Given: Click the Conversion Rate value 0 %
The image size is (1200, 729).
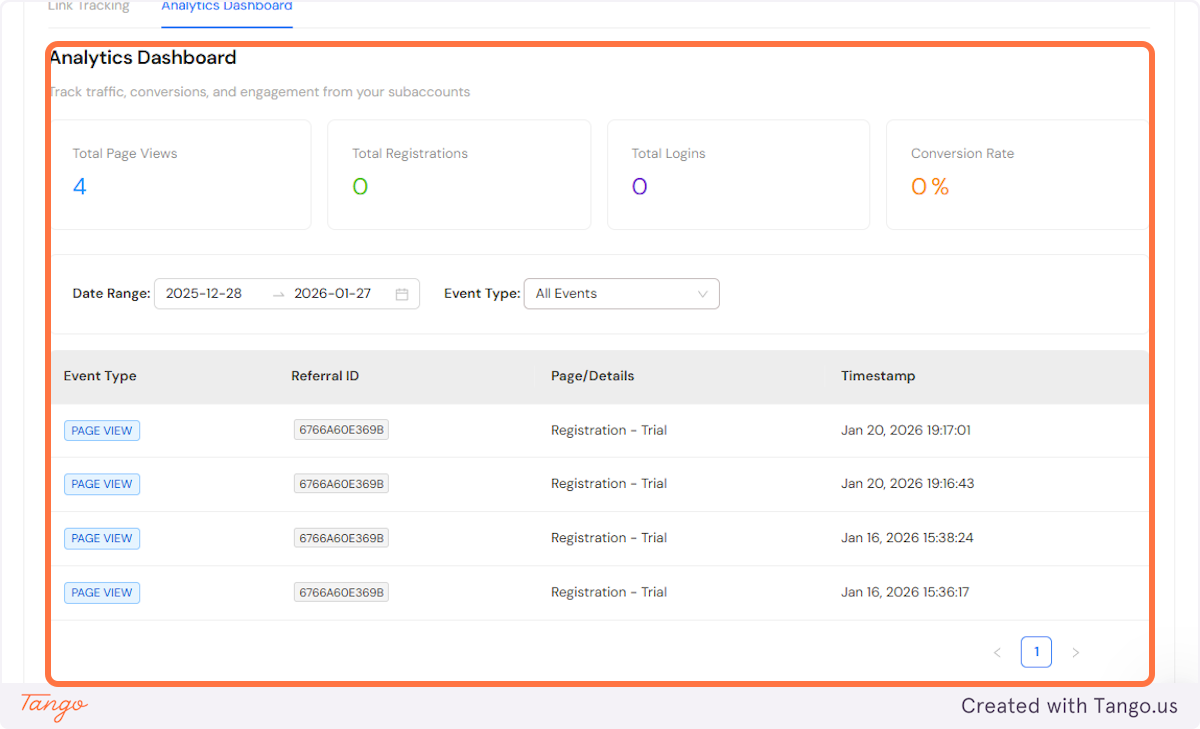Looking at the screenshot, I should (x=930, y=187).
